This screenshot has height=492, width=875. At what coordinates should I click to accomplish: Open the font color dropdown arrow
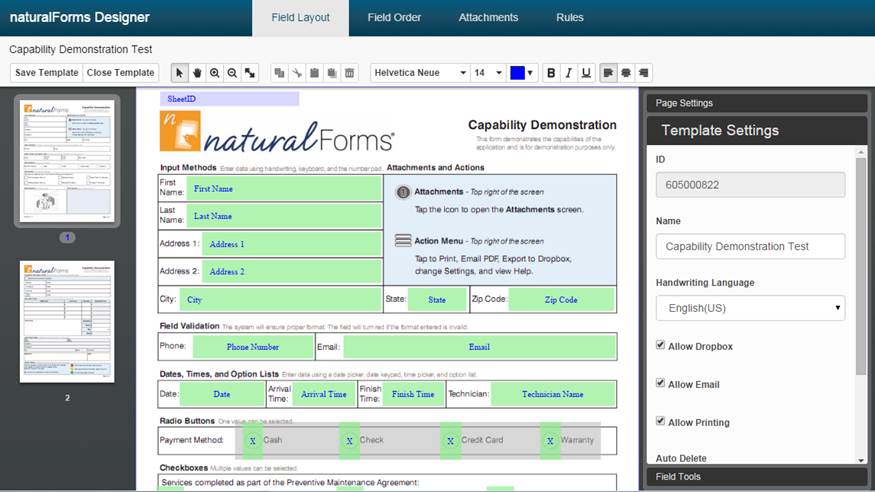click(530, 73)
